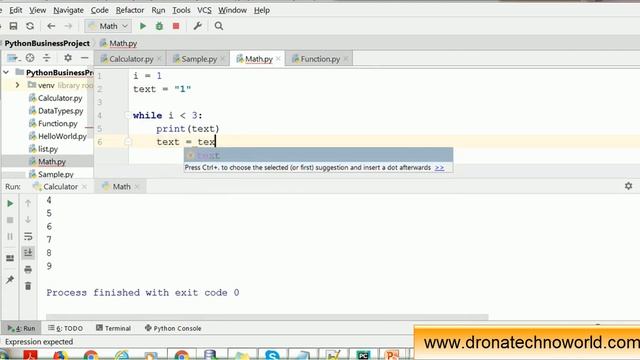Clear output with the trash icon
The width and height of the screenshot is (640, 360).
click(28, 286)
